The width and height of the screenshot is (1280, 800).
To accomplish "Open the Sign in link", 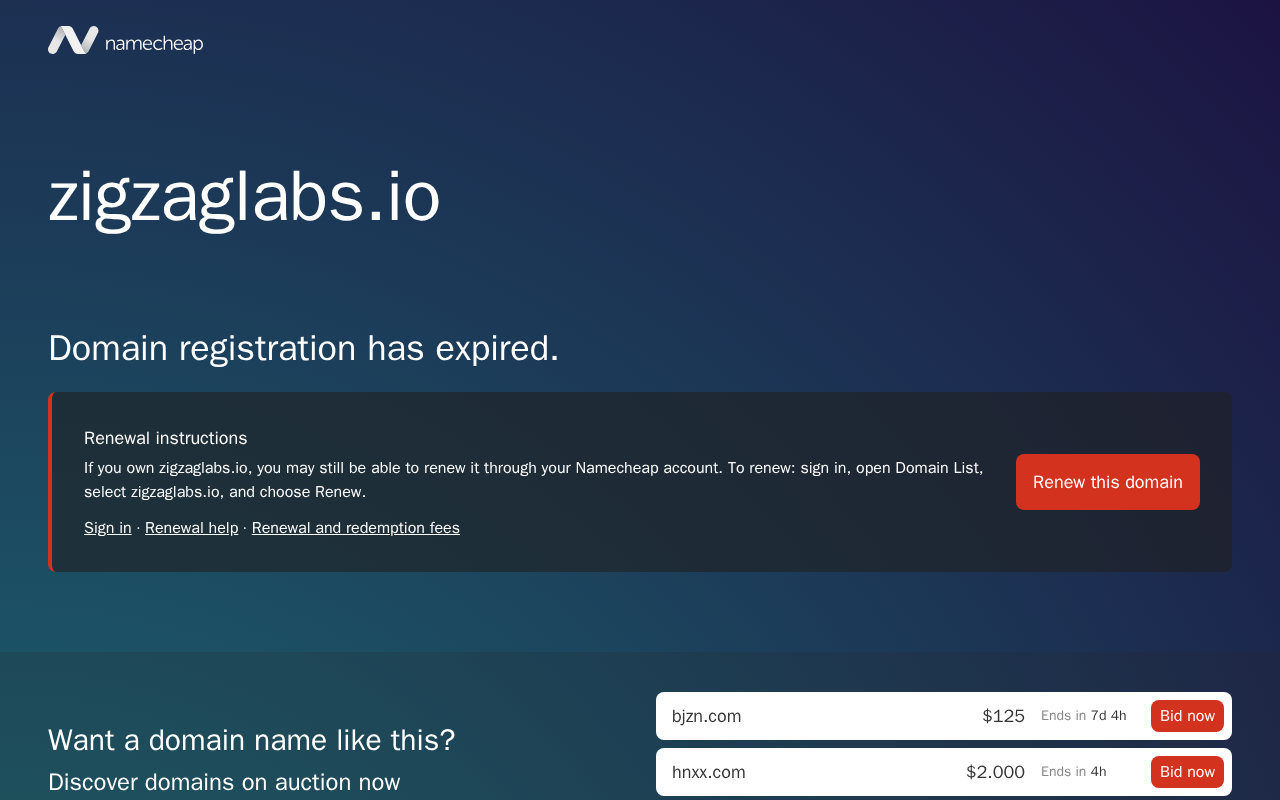I will click(x=108, y=528).
